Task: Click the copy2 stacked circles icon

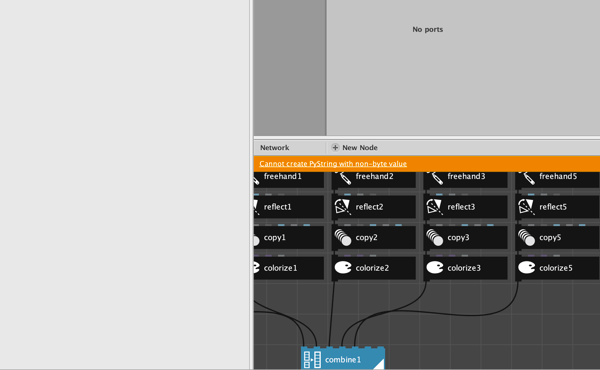Action: pyautogui.click(x=343, y=238)
